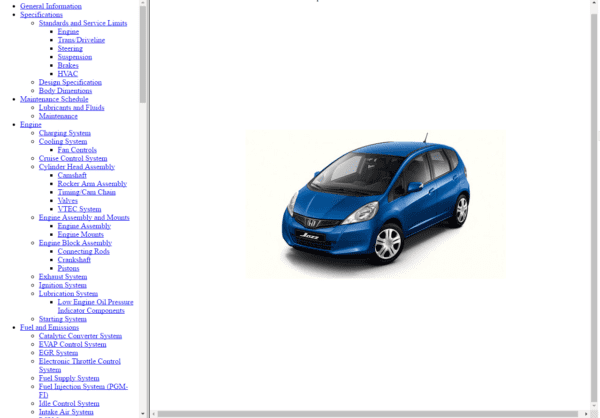The width and height of the screenshot is (600, 418).
Task: Open the Starting System link
Action: tap(62, 318)
